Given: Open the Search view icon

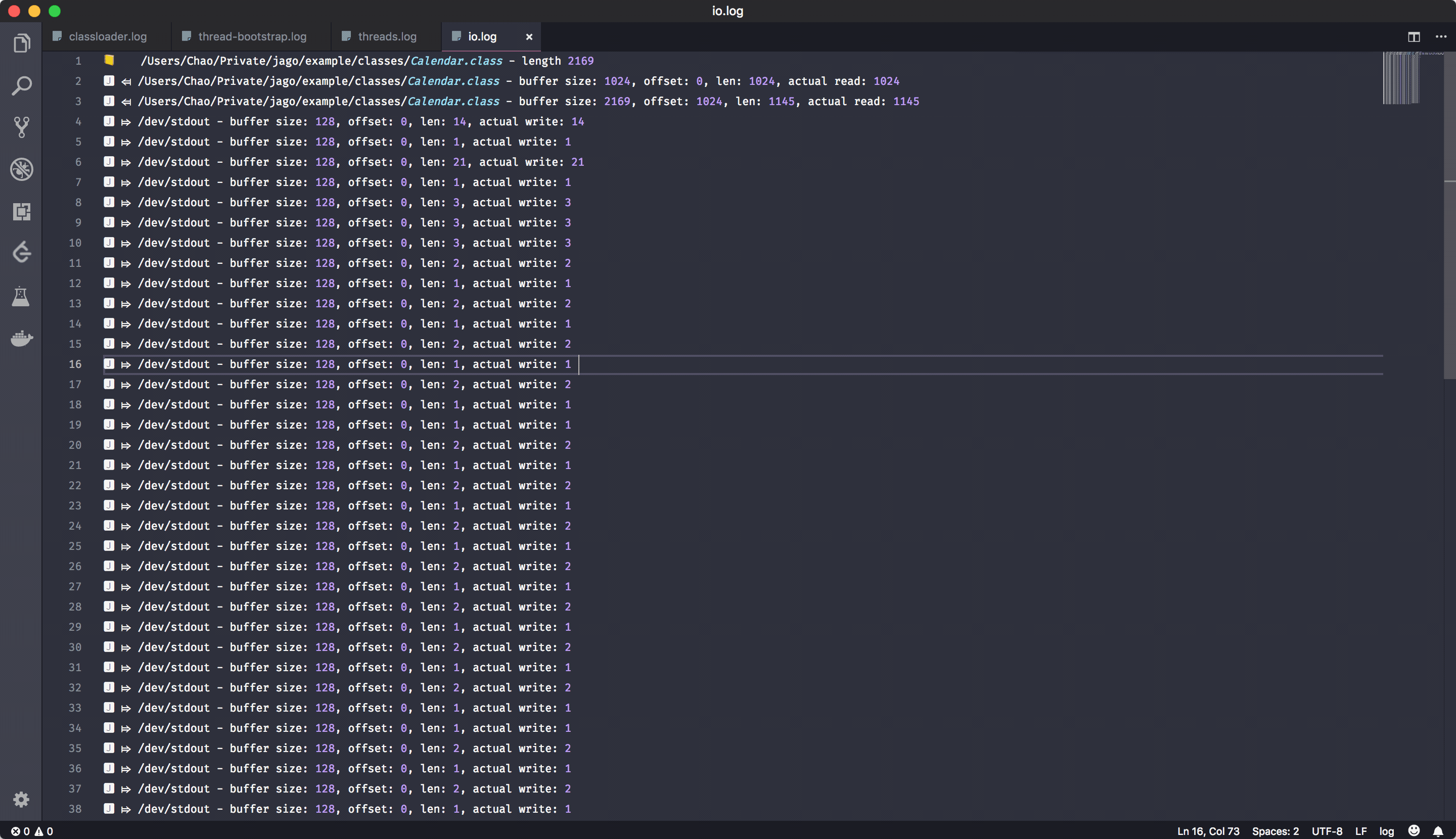Looking at the screenshot, I should click(21, 85).
